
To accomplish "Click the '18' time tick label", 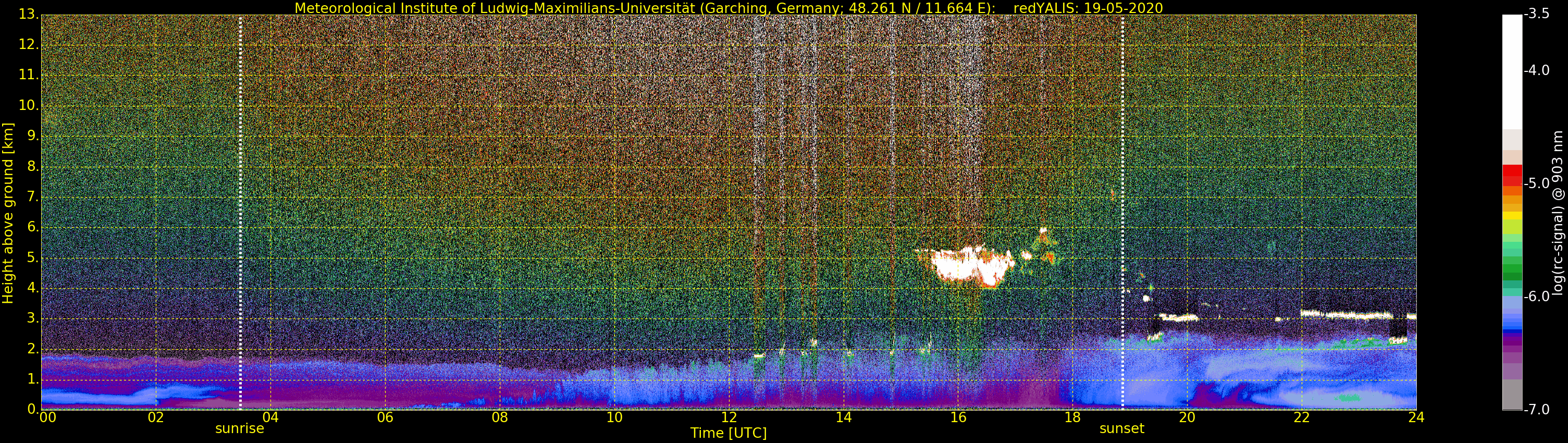I will 1072,417.
